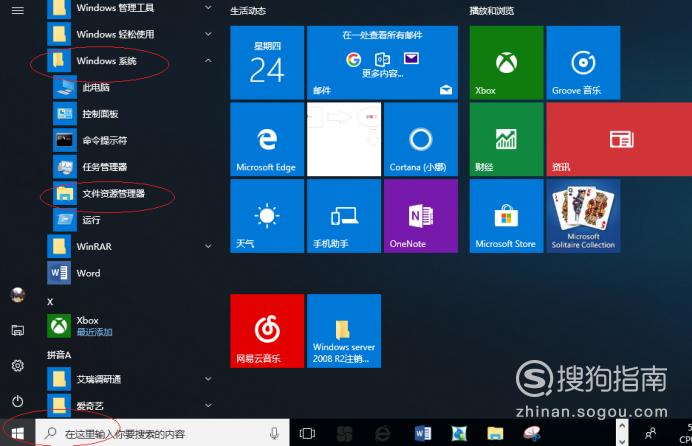
Task: Open Windows server 2008 R2 folder tile
Action: point(344,331)
